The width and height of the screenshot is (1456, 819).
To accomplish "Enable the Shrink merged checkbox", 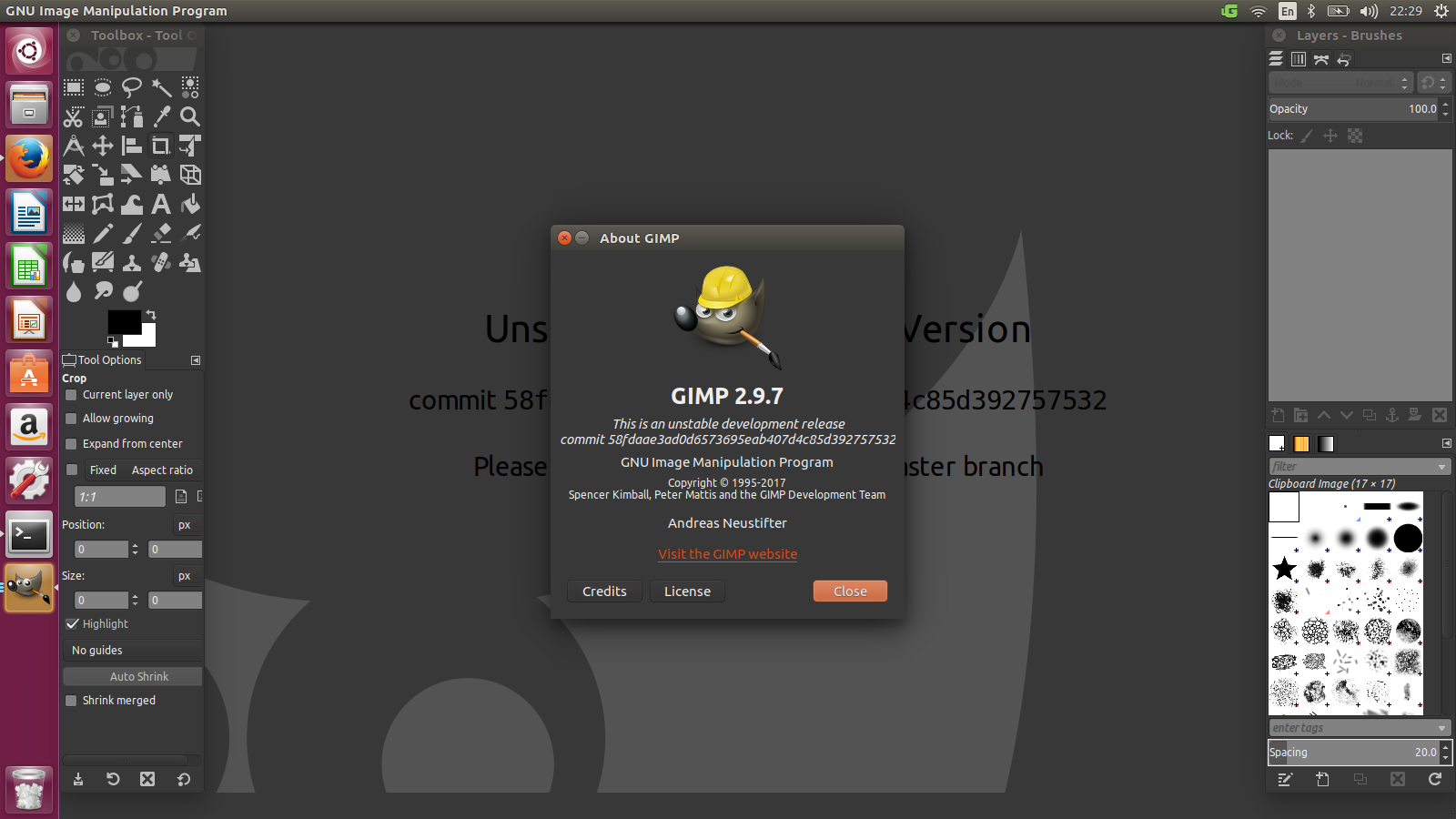I will (x=71, y=701).
